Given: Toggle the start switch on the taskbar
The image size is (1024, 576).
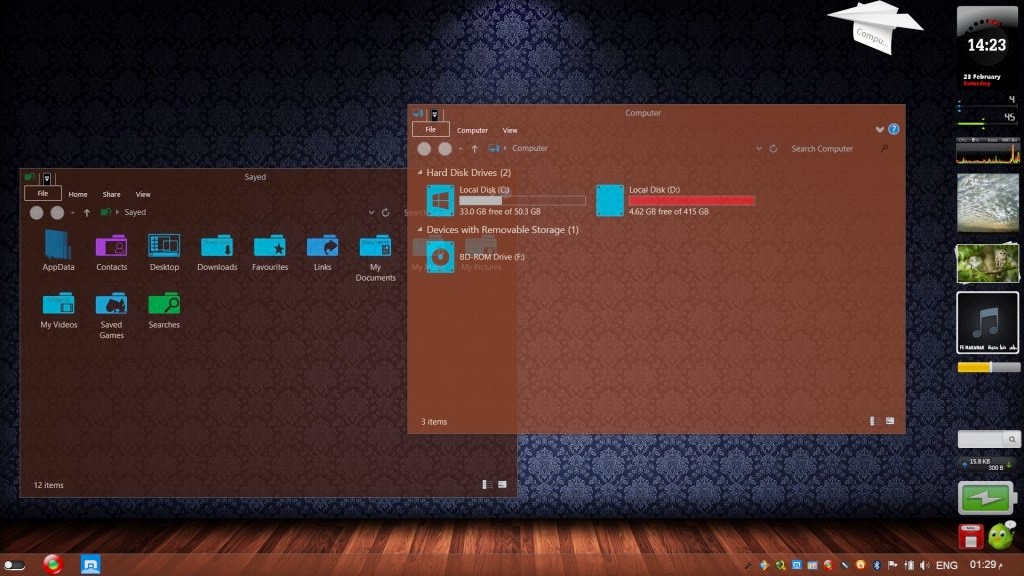Looking at the screenshot, I should pos(14,565).
